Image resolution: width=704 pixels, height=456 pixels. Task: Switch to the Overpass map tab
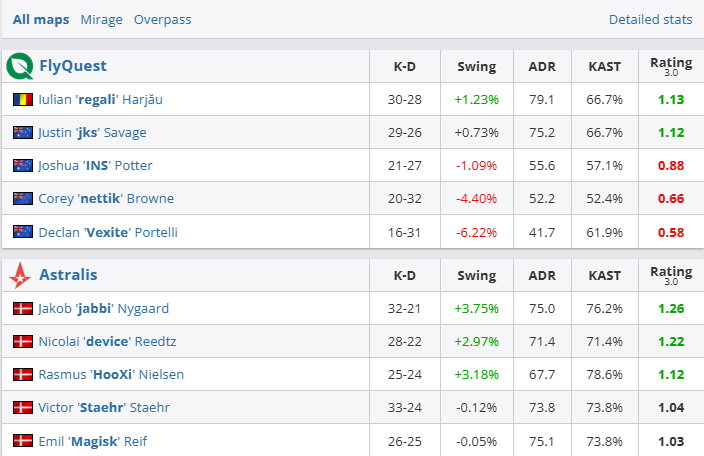tap(162, 19)
